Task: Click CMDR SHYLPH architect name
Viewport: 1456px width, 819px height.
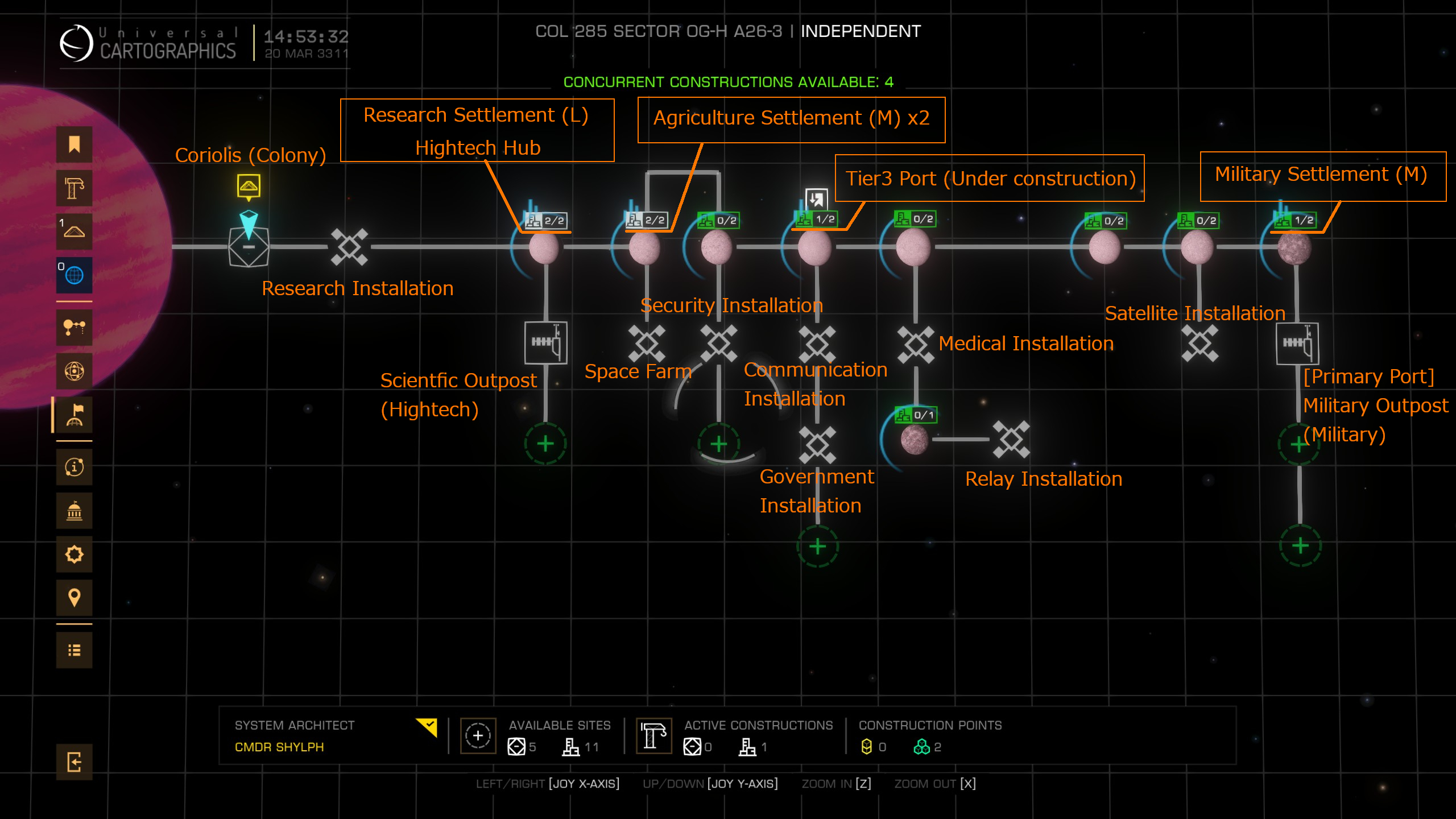Action: pos(279,747)
